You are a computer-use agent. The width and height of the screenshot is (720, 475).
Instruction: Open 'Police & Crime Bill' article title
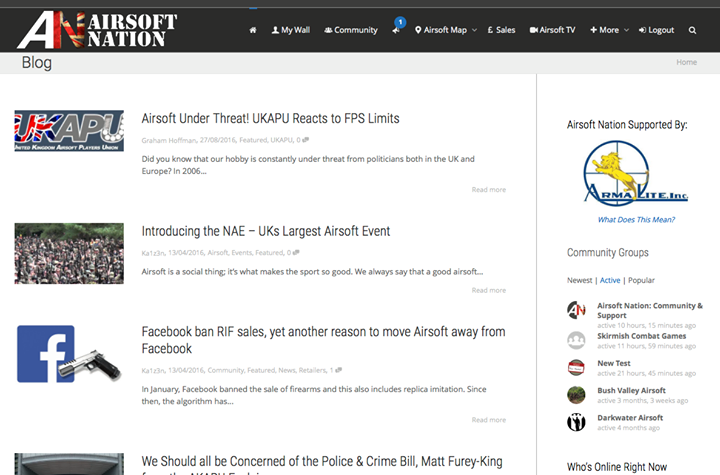[322, 464]
